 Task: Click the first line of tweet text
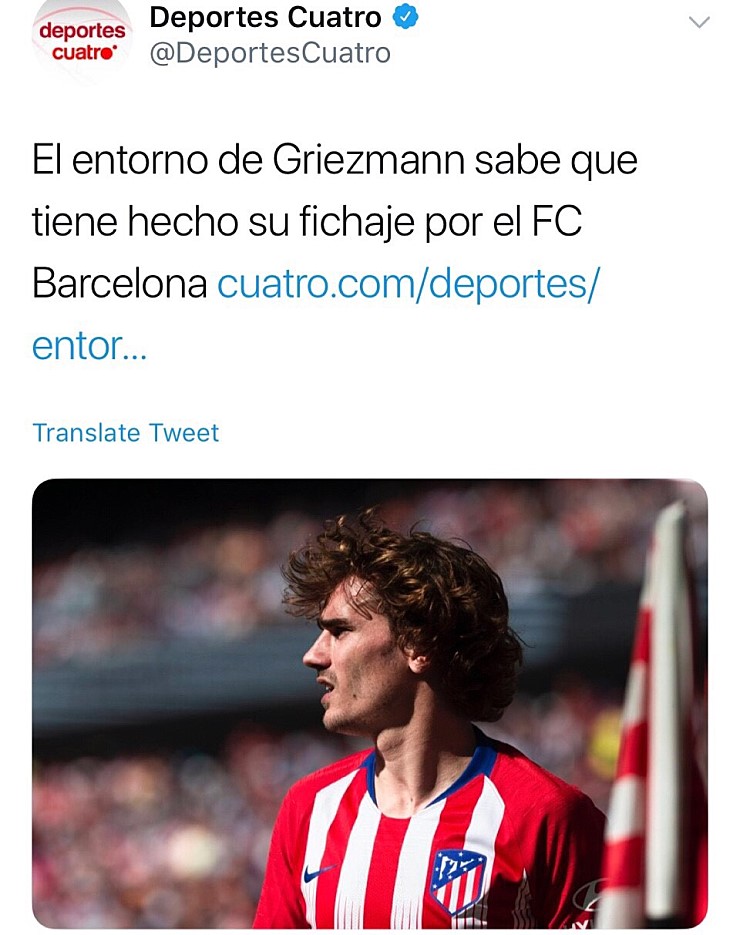335,160
